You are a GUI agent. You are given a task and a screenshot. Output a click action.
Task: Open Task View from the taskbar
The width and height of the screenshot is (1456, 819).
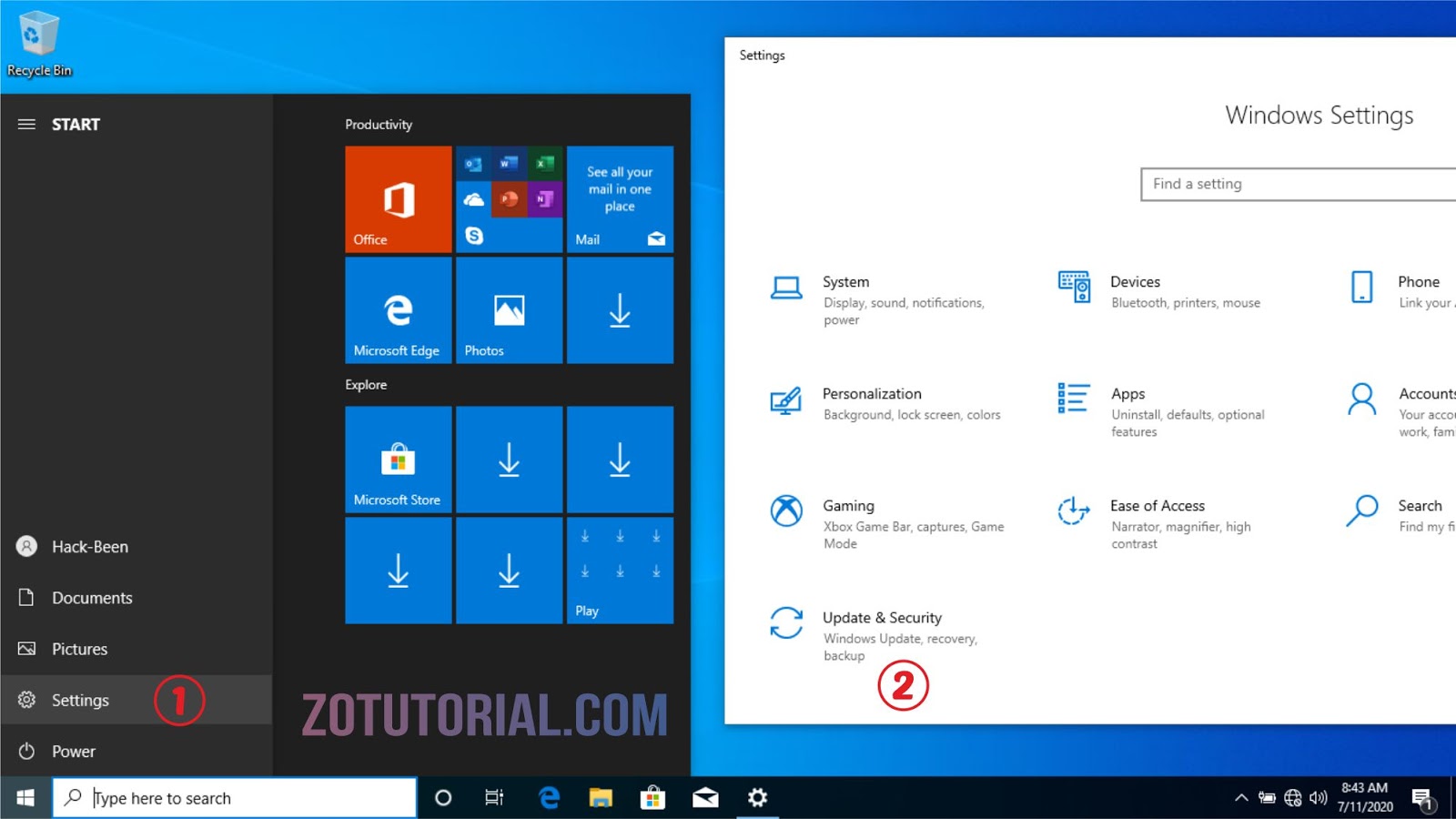(x=494, y=798)
